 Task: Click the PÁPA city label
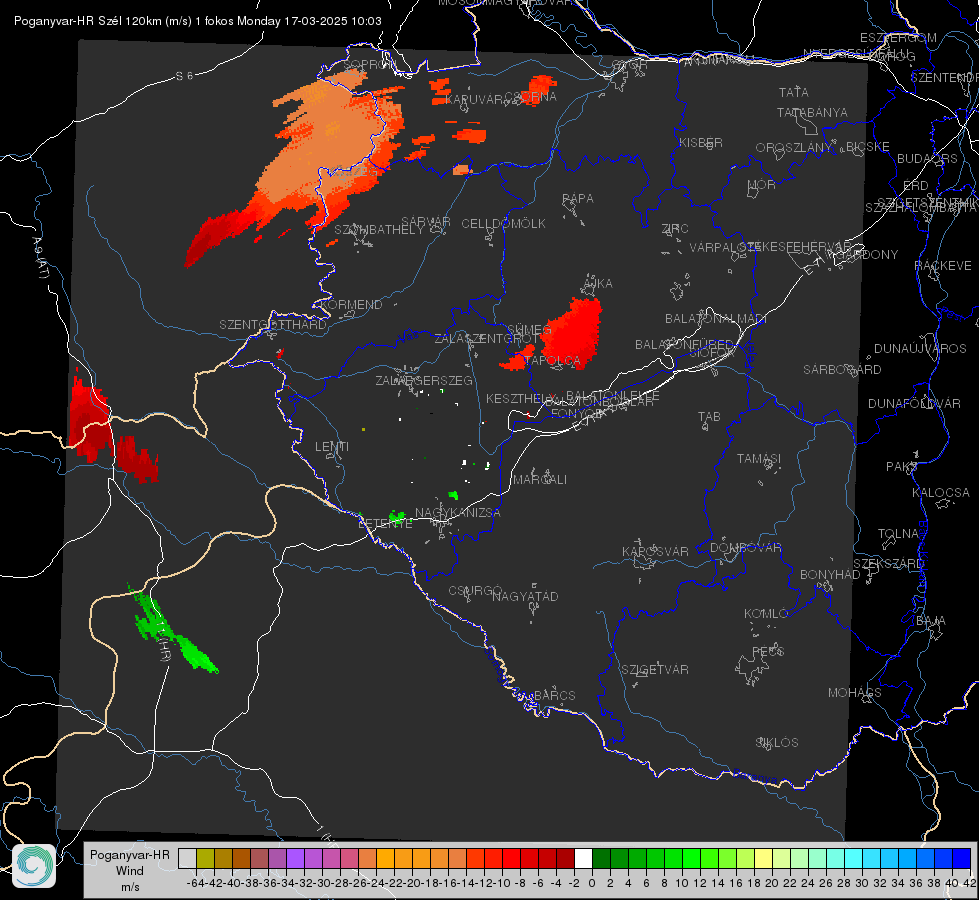[x=578, y=198]
